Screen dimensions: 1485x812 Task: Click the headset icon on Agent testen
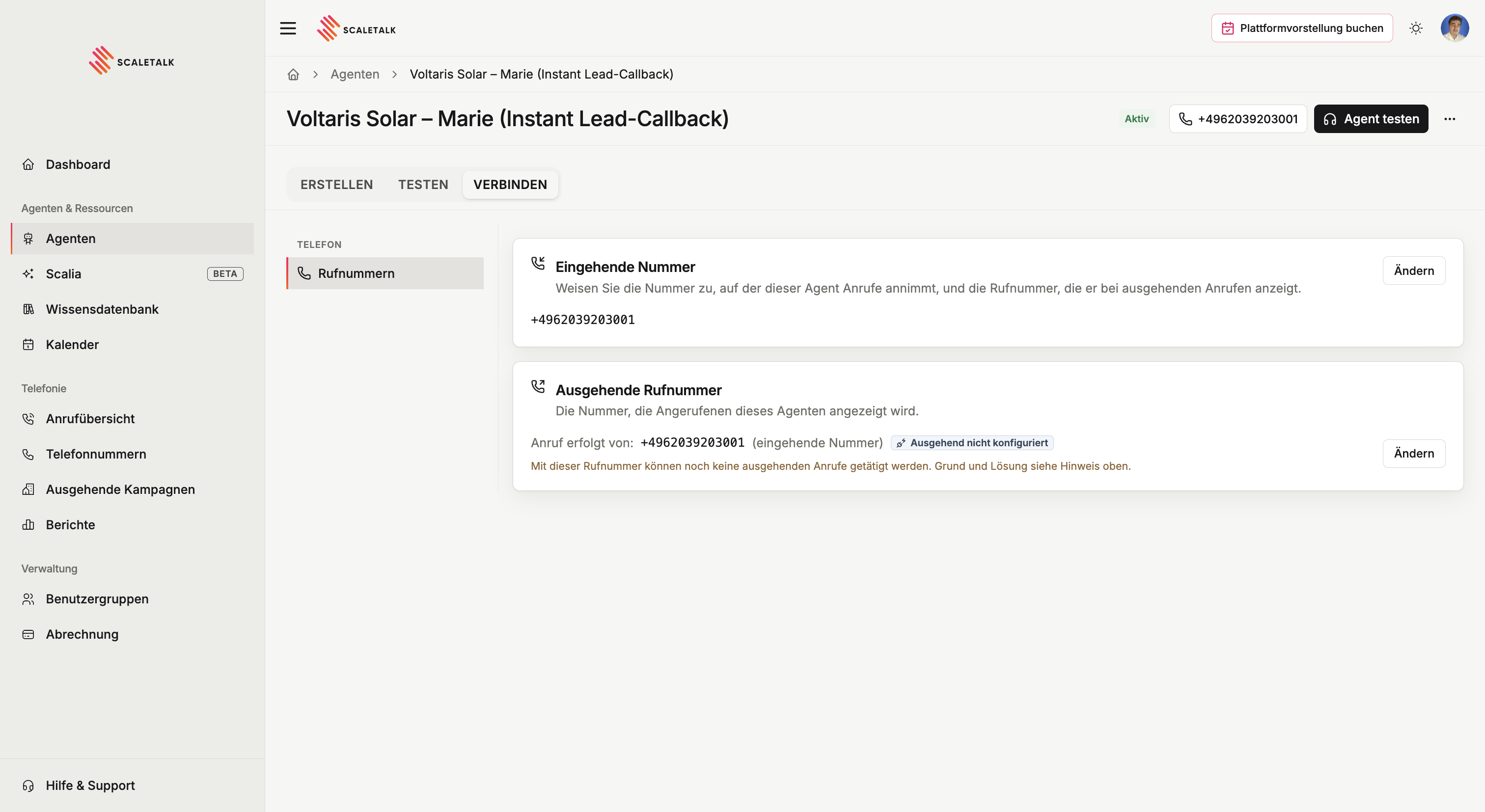coord(1330,119)
